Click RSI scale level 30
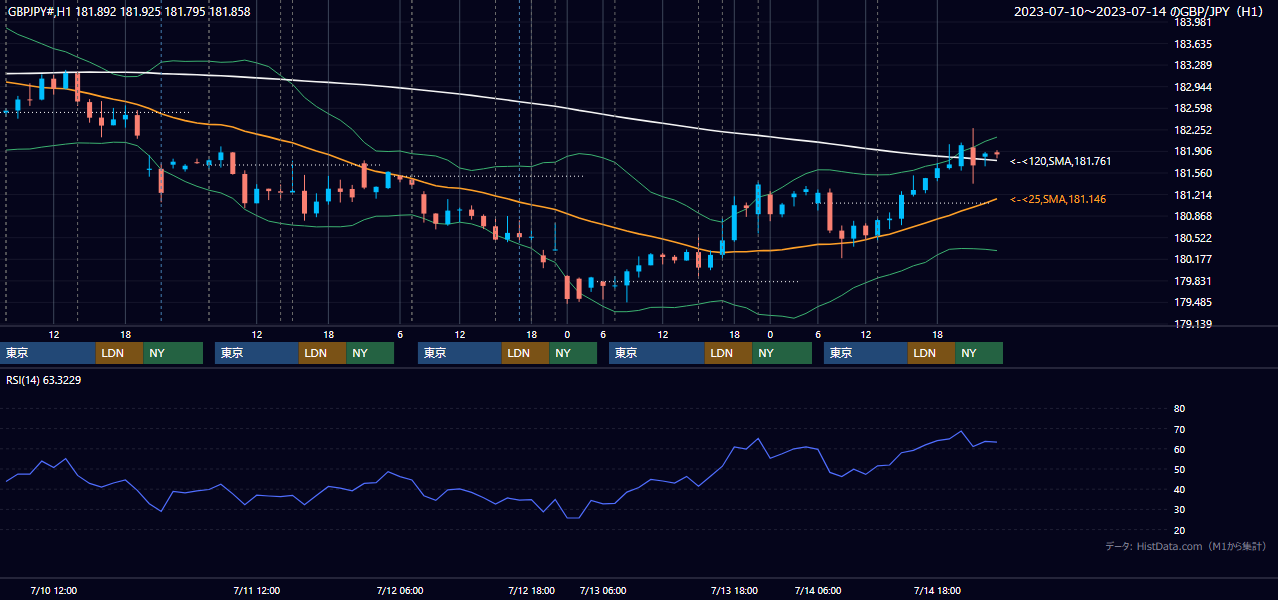This screenshot has height=600, width=1278. (x=1179, y=510)
